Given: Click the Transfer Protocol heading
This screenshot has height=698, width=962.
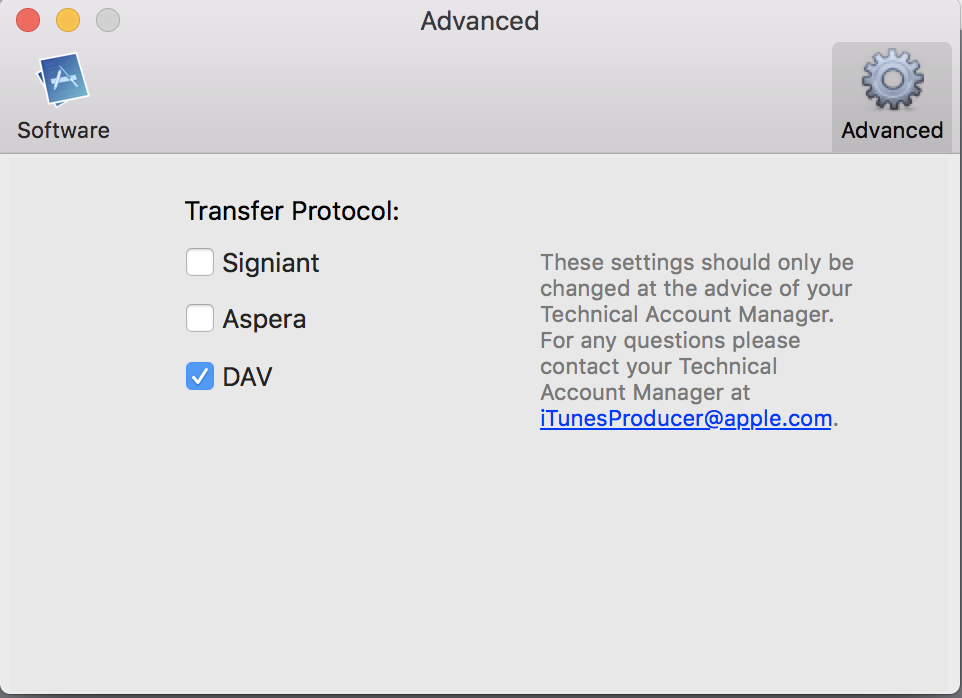Looking at the screenshot, I should pyautogui.click(x=292, y=211).
